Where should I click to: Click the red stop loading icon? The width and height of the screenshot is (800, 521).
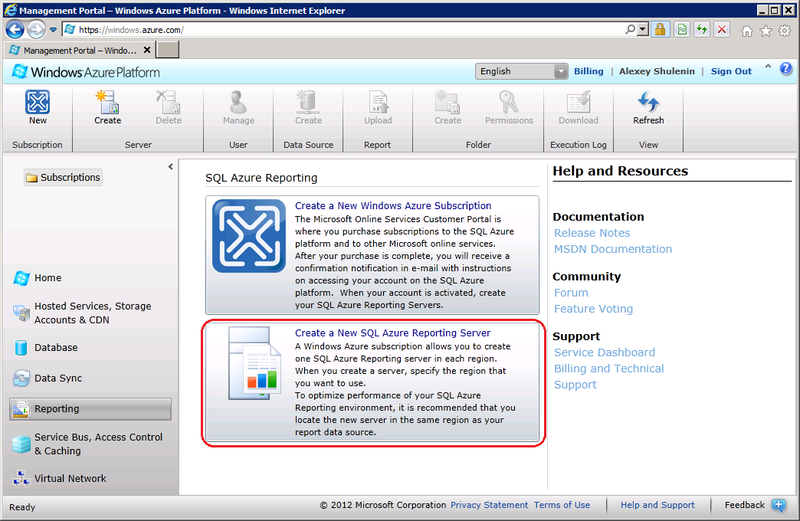tap(721, 30)
